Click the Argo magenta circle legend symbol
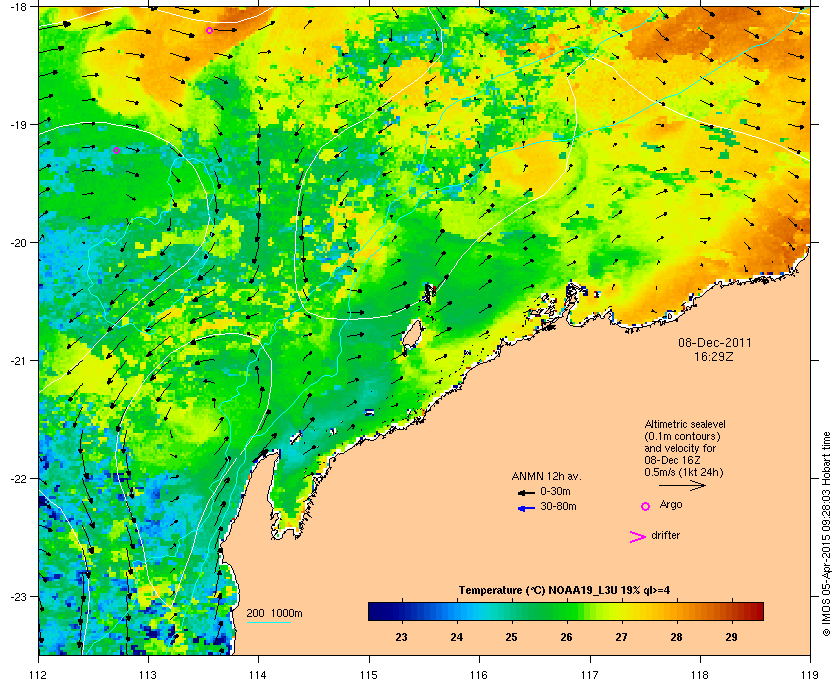The width and height of the screenshot is (840, 680). pyautogui.click(x=646, y=506)
